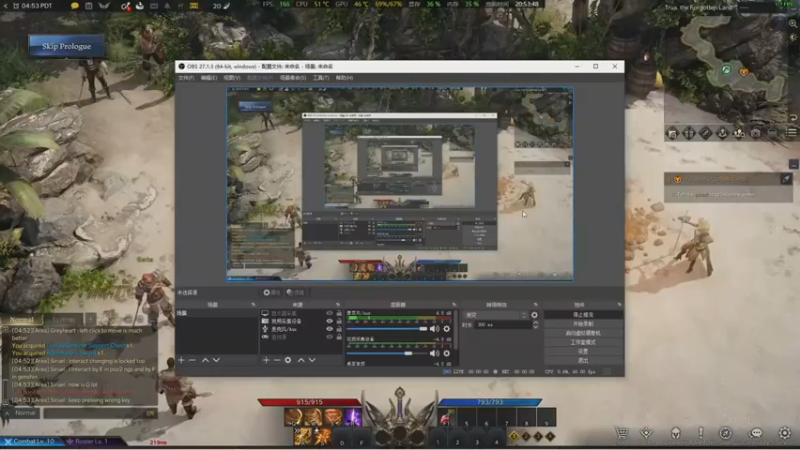Open game settings gear icon bottom right
The image size is (800, 450).
[x=785, y=433]
